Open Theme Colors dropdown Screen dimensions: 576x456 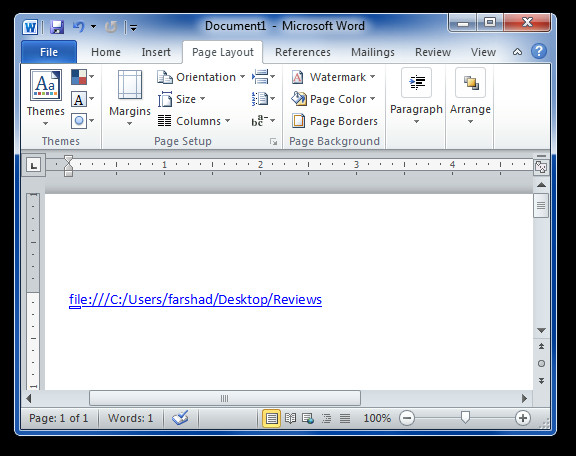coord(83,77)
